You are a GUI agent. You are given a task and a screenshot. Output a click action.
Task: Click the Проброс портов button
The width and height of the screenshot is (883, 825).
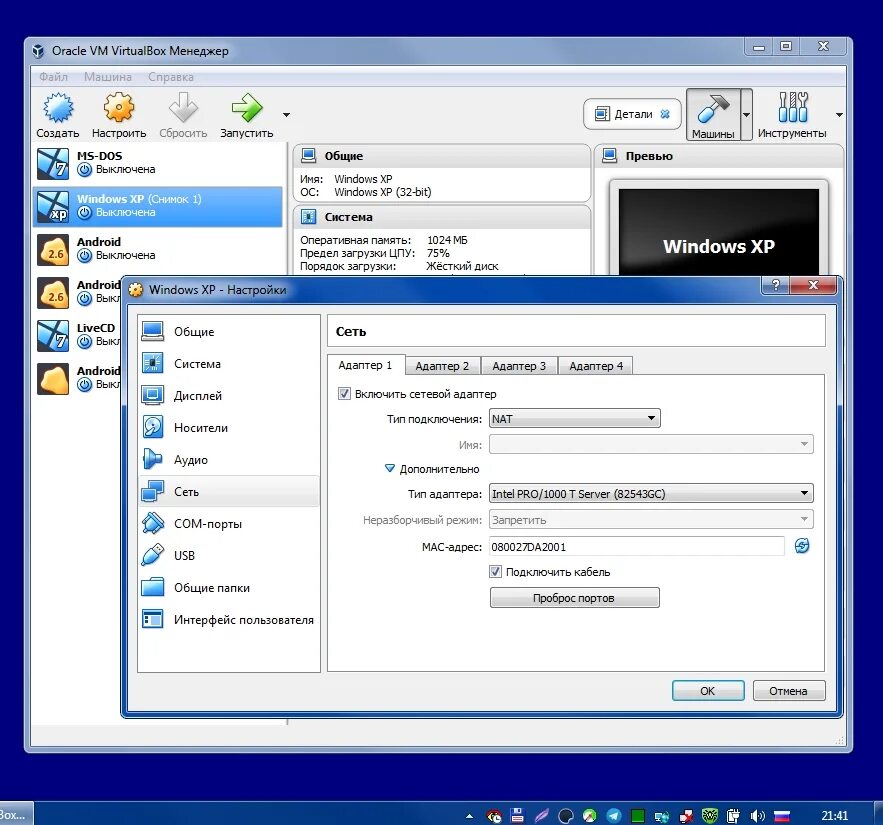(x=574, y=597)
